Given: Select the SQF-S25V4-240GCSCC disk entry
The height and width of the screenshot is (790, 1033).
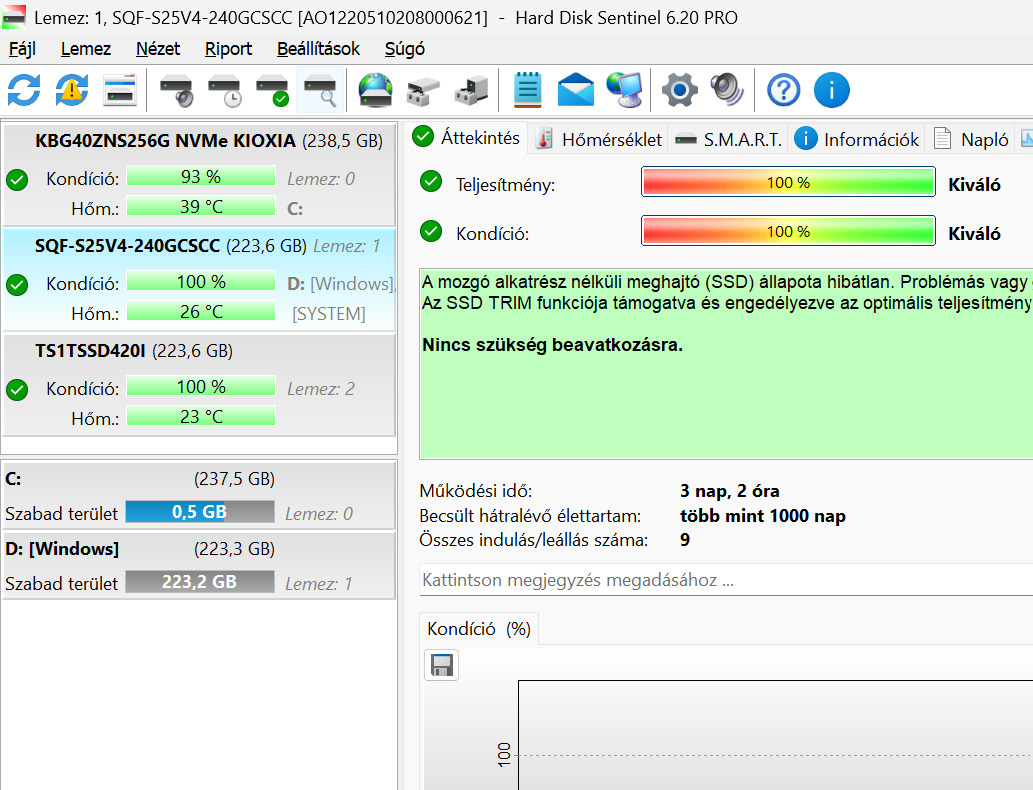Looking at the screenshot, I should 199,279.
